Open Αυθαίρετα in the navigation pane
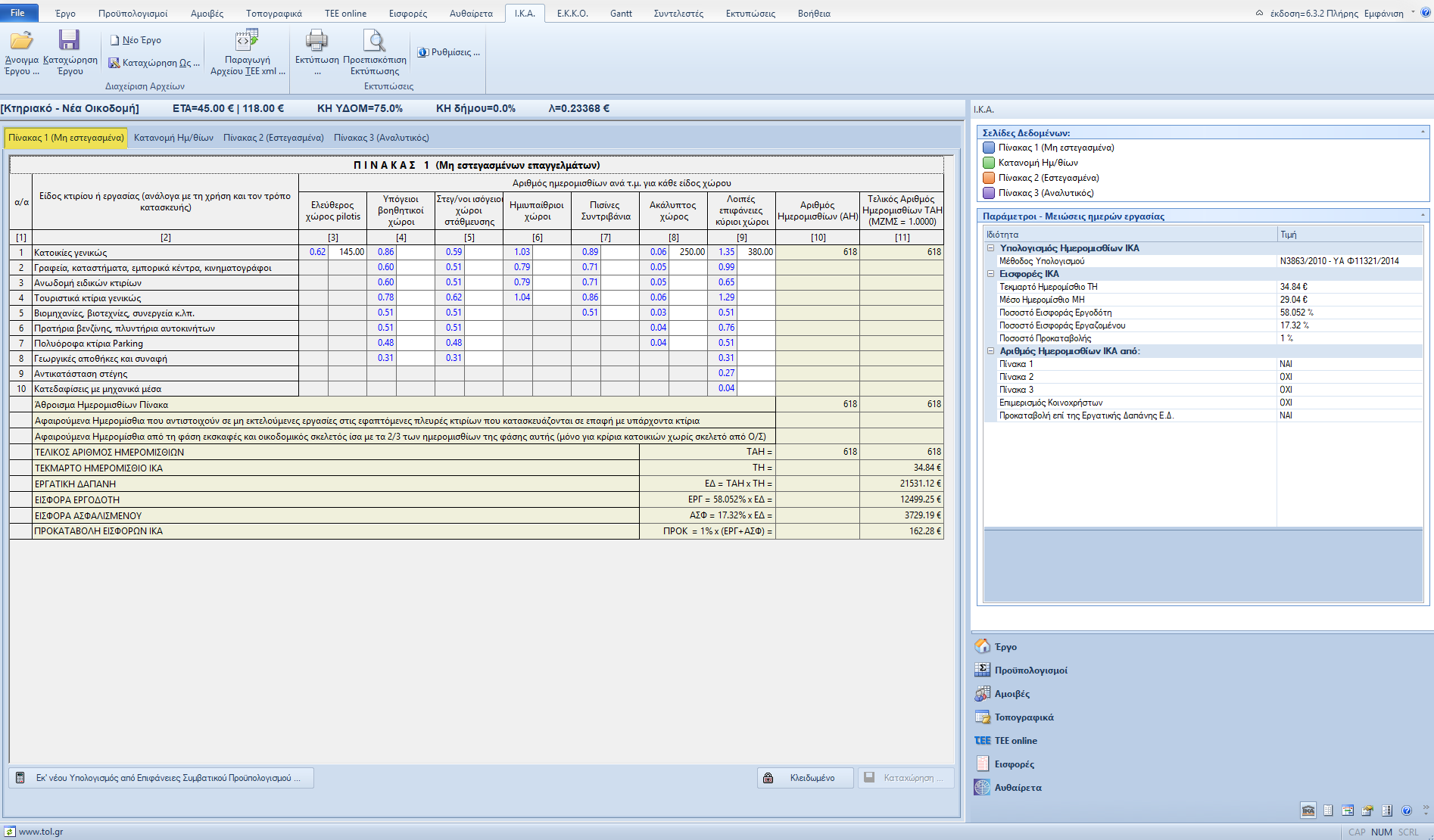The image size is (1434, 840). [1018, 788]
